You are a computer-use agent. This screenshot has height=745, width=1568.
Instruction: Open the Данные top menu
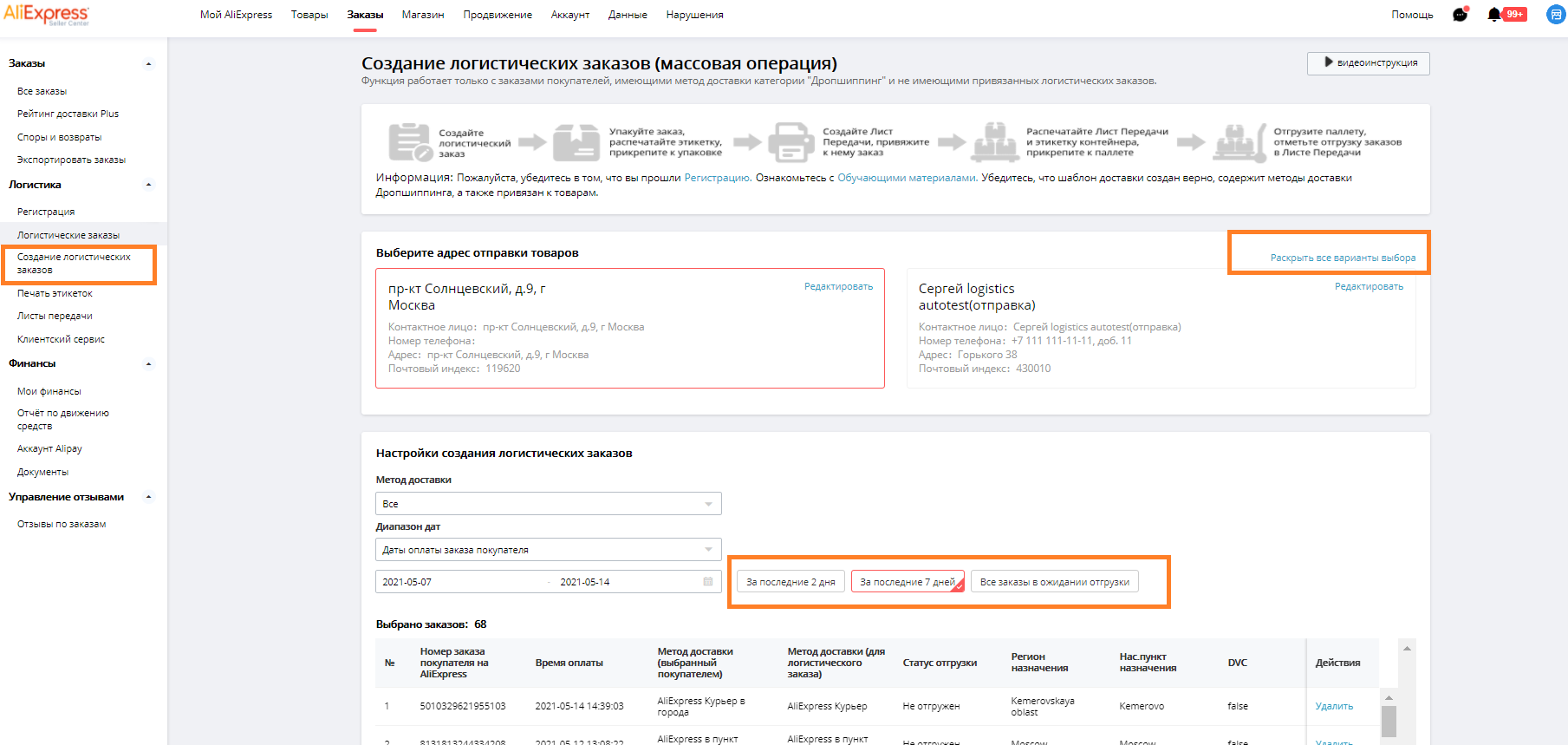628,15
